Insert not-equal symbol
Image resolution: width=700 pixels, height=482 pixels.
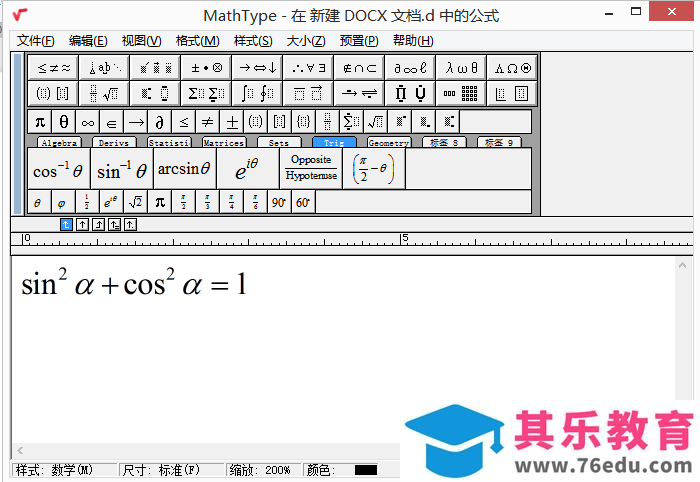pos(207,121)
